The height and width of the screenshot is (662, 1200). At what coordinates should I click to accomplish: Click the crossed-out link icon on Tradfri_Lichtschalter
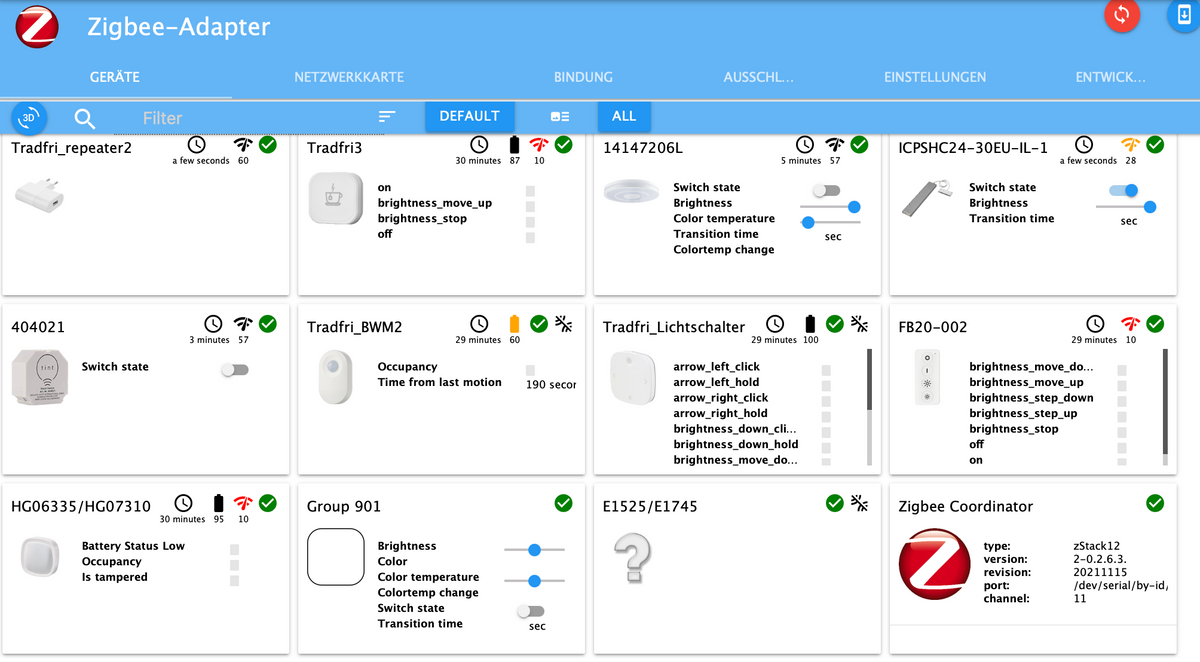tap(860, 324)
